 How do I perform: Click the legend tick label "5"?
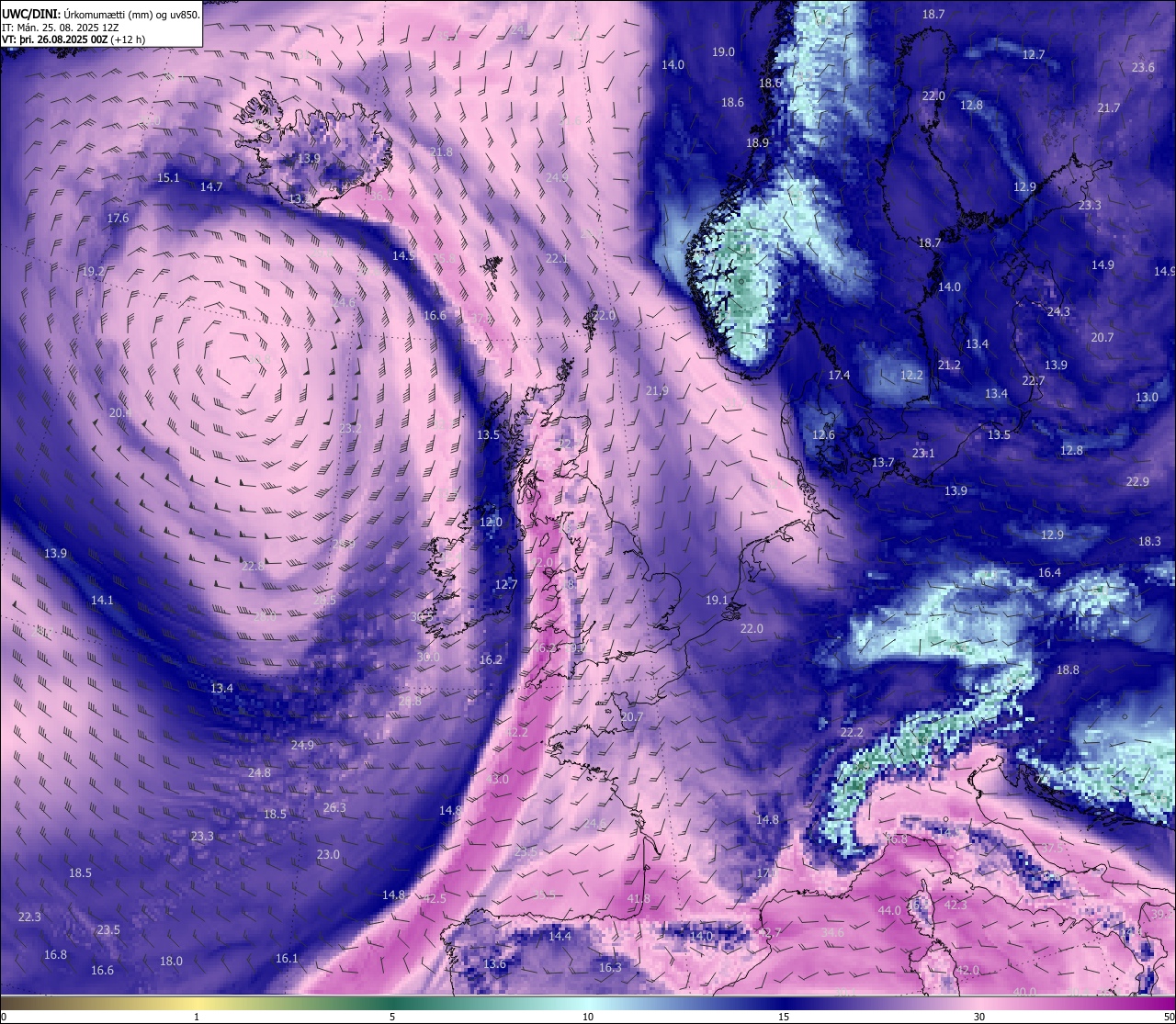point(392,1017)
